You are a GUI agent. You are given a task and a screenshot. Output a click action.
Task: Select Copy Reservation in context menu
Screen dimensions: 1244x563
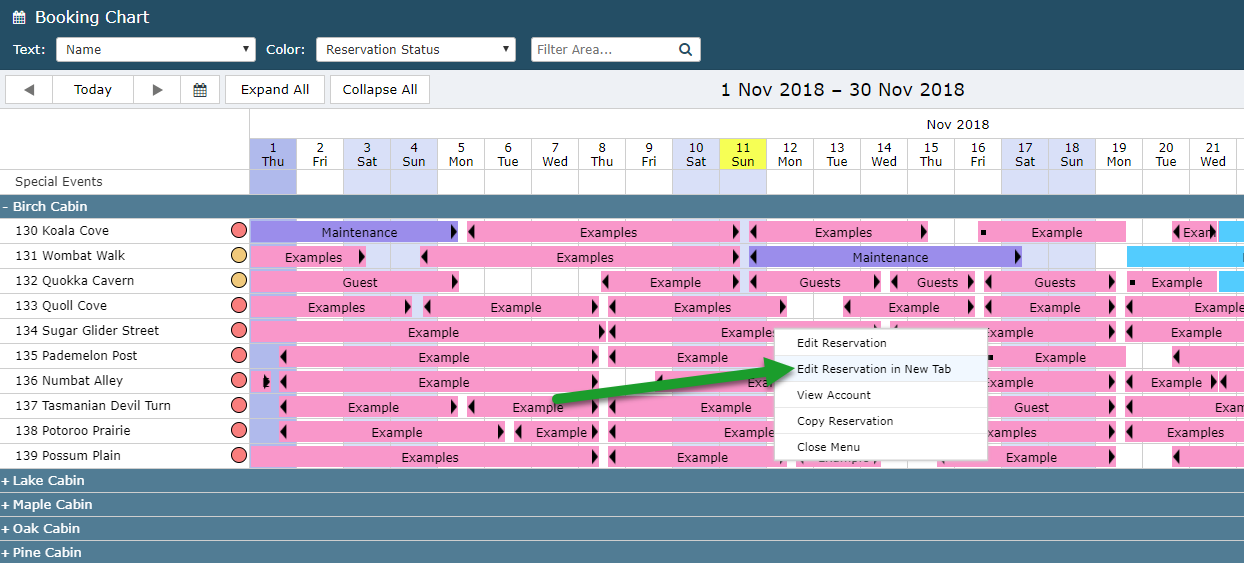click(881, 421)
